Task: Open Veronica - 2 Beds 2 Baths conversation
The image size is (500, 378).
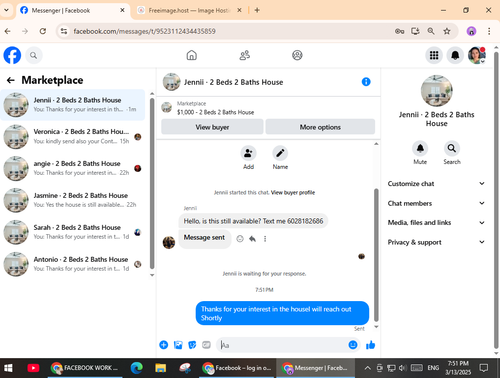Action: 73,136
